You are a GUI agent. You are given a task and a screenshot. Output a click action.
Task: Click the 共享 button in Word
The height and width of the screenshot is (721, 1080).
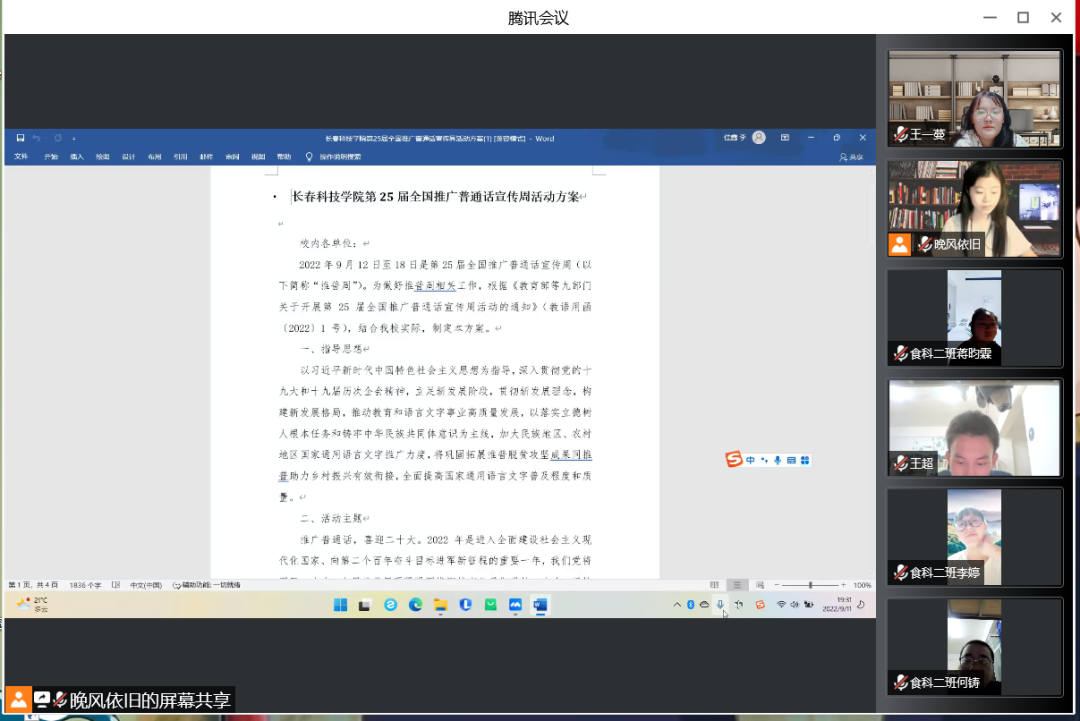click(x=851, y=157)
